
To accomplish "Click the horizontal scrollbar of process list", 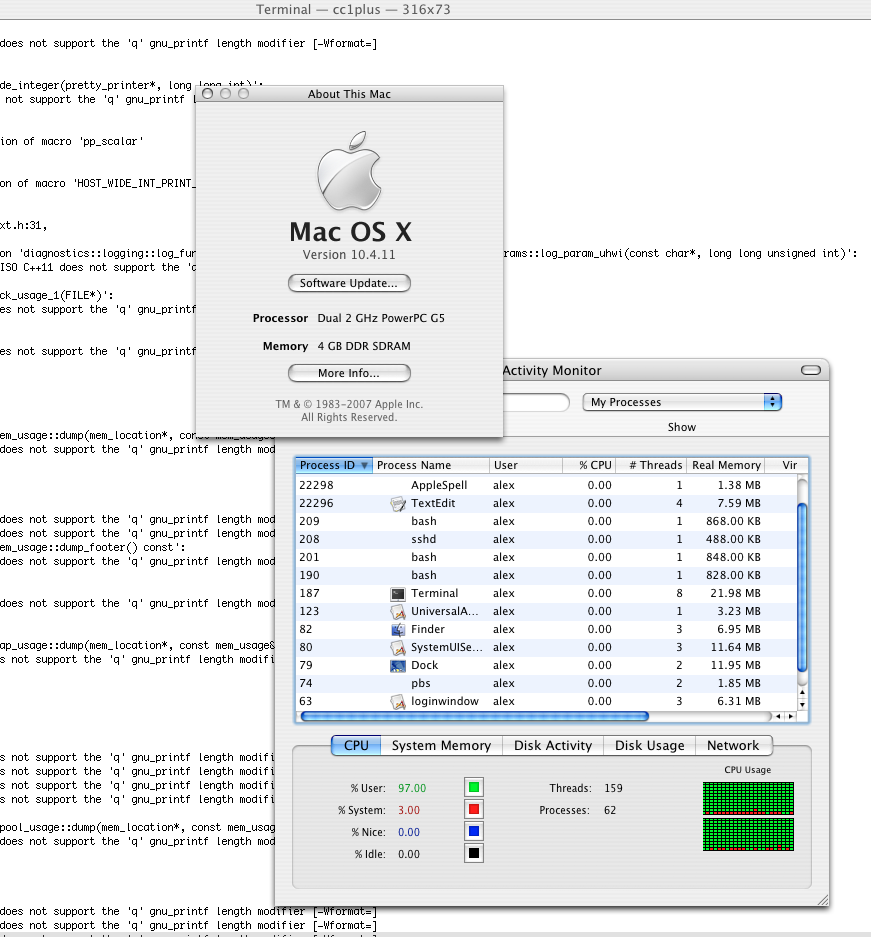I will point(475,716).
